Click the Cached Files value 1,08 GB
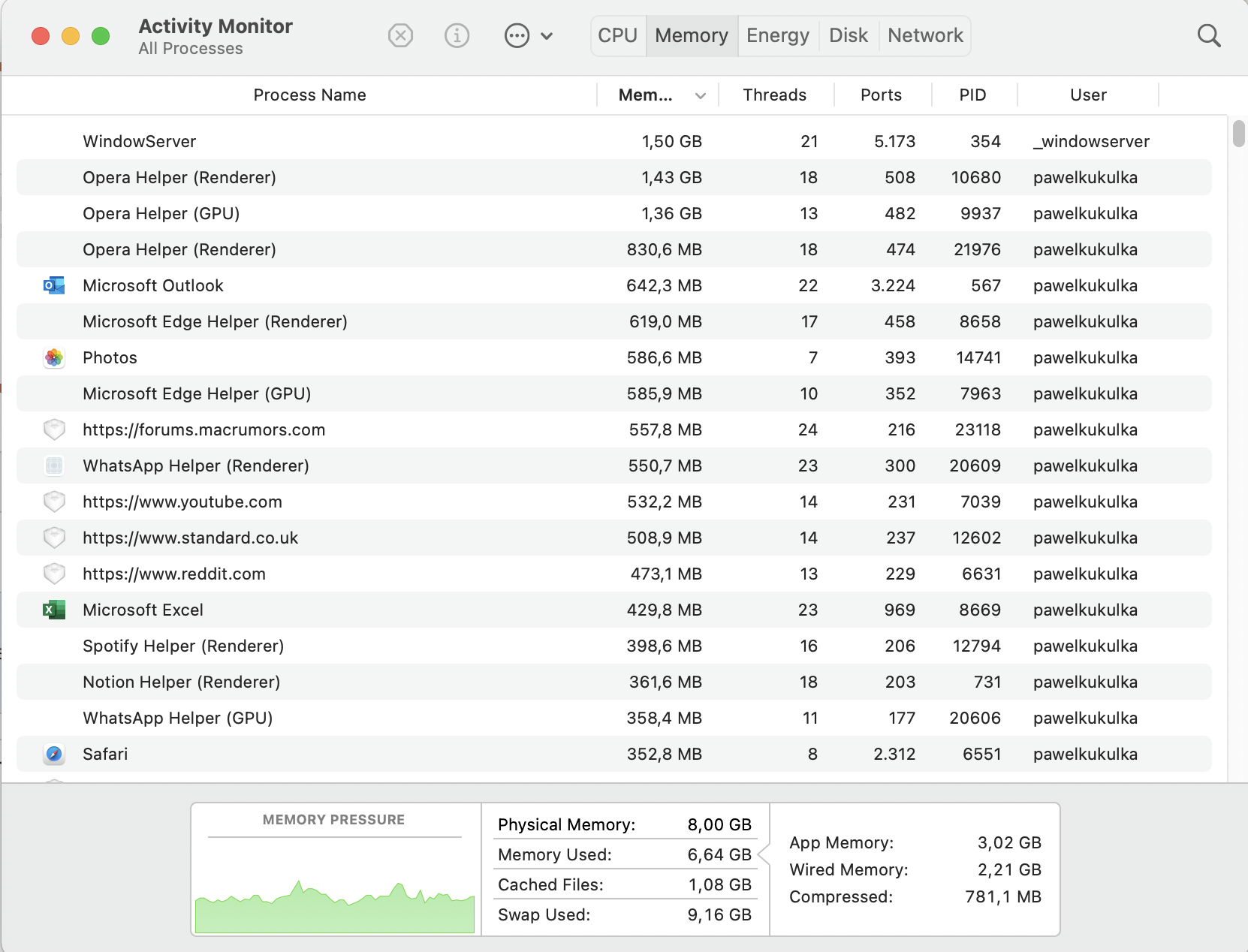 (x=719, y=884)
